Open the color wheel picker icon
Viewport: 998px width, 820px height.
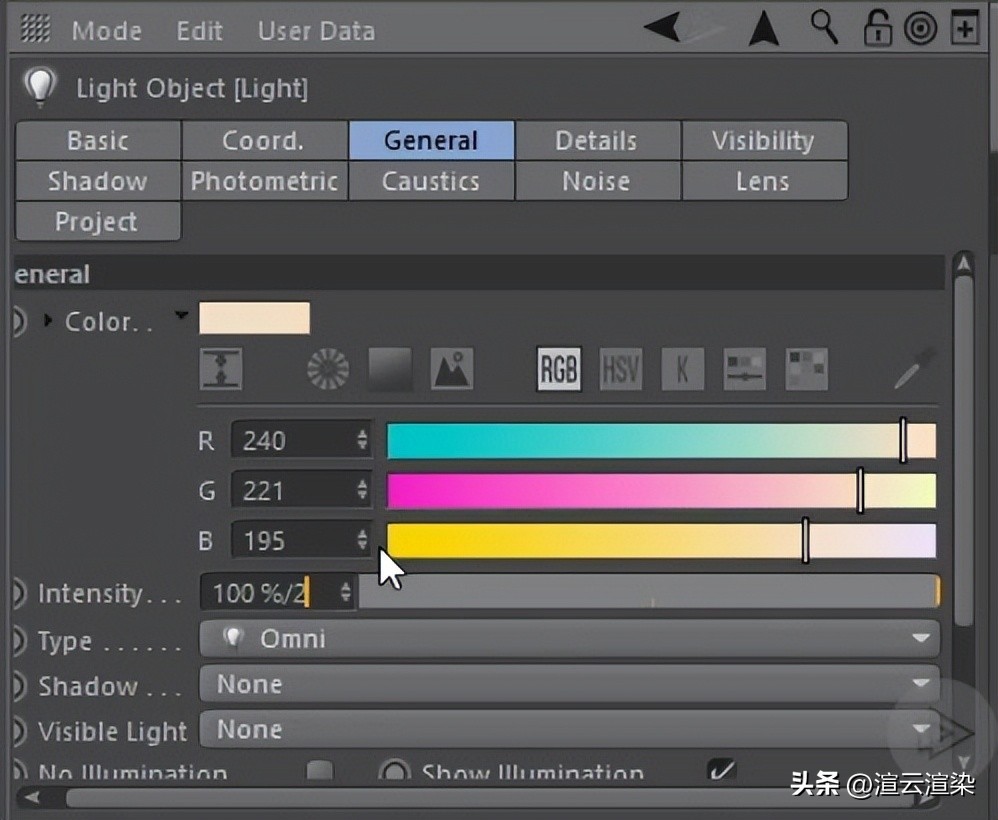click(327, 369)
